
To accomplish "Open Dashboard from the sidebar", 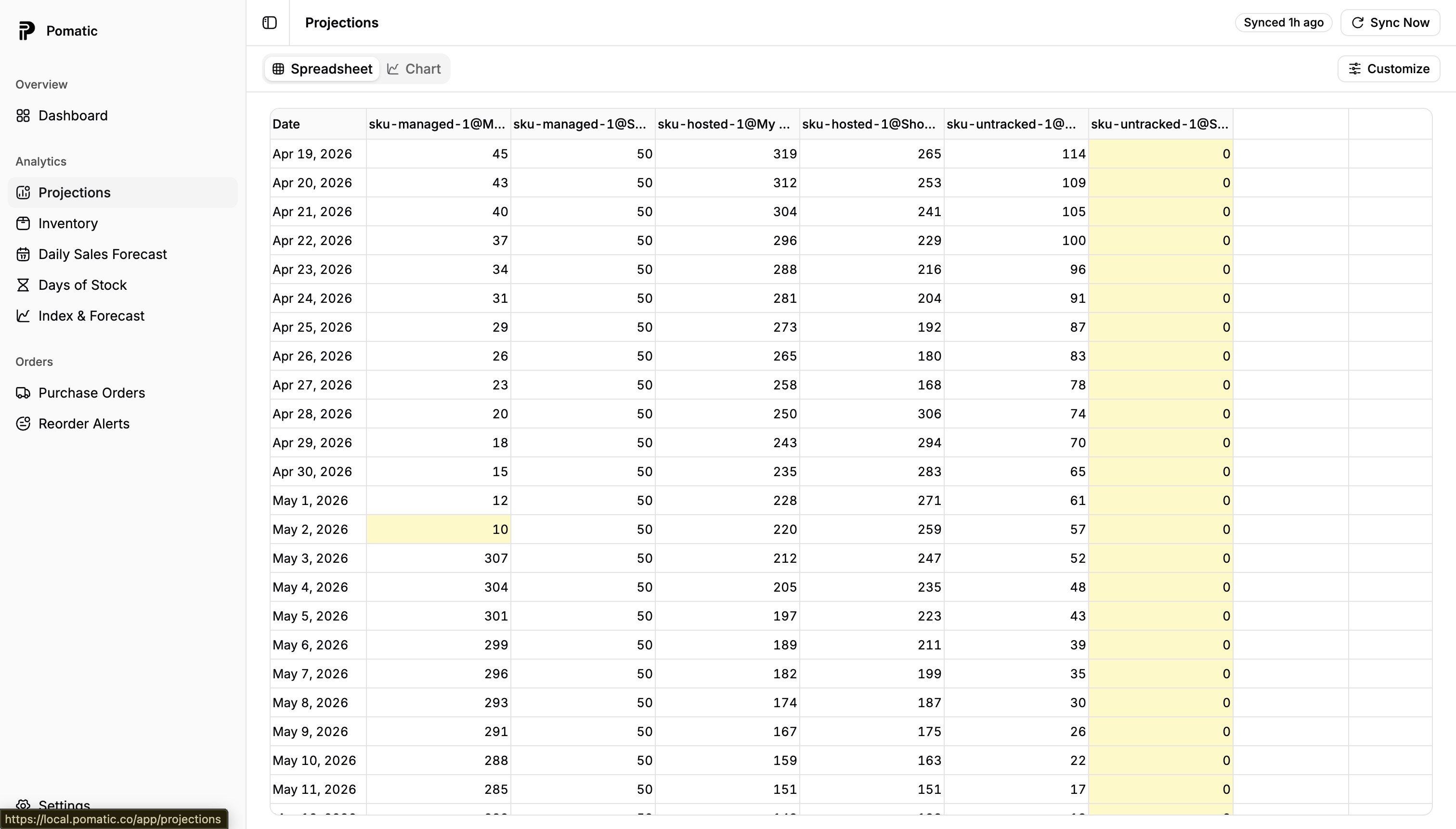I will (122, 116).
